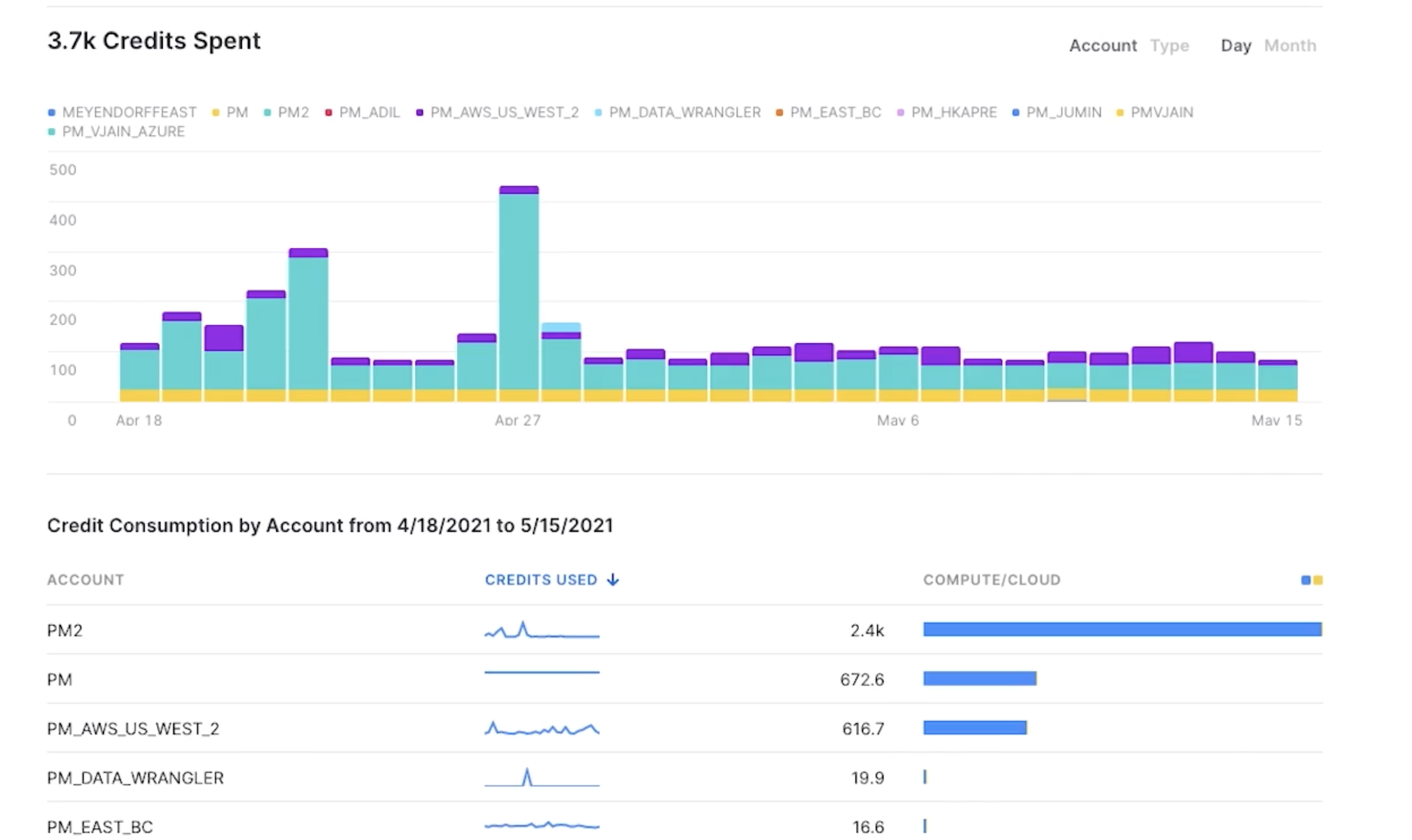Click the 16.6 credits value
Image resolution: width=1412 pixels, height=840 pixels.
point(868,827)
